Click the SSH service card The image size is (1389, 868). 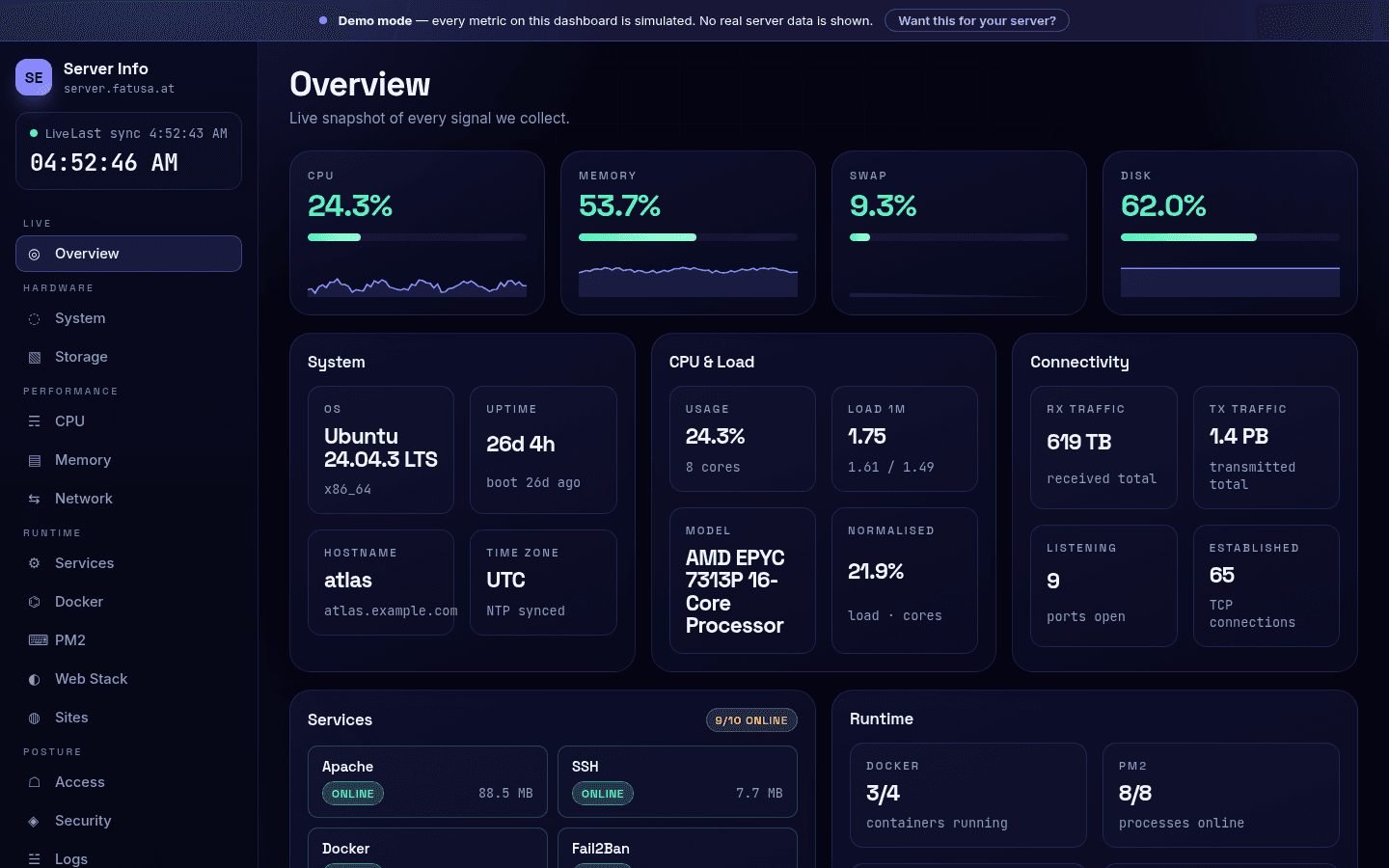click(677, 781)
